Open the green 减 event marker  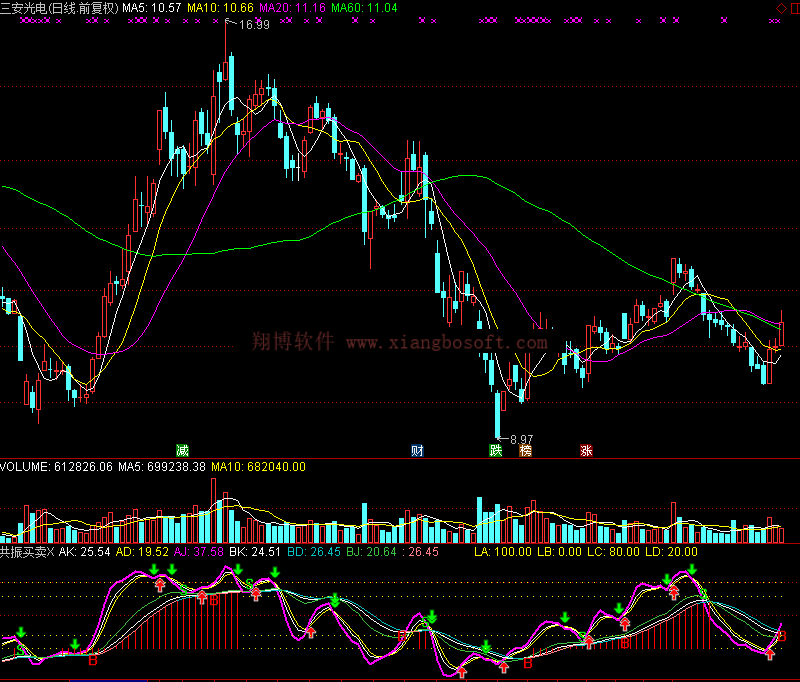point(182,450)
